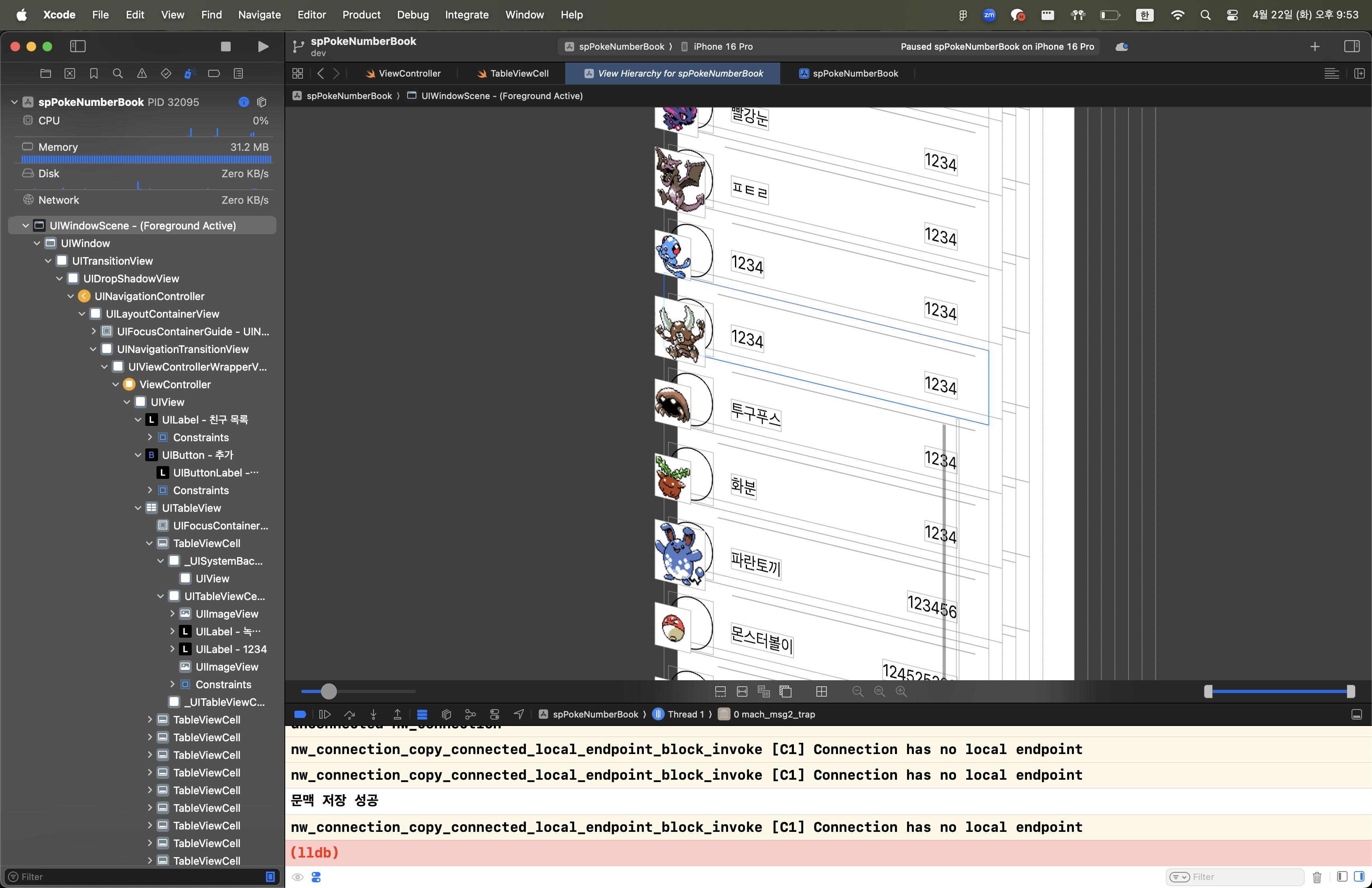
Task: Collapse the UINavigationController tree node
Action: (70, 296)
